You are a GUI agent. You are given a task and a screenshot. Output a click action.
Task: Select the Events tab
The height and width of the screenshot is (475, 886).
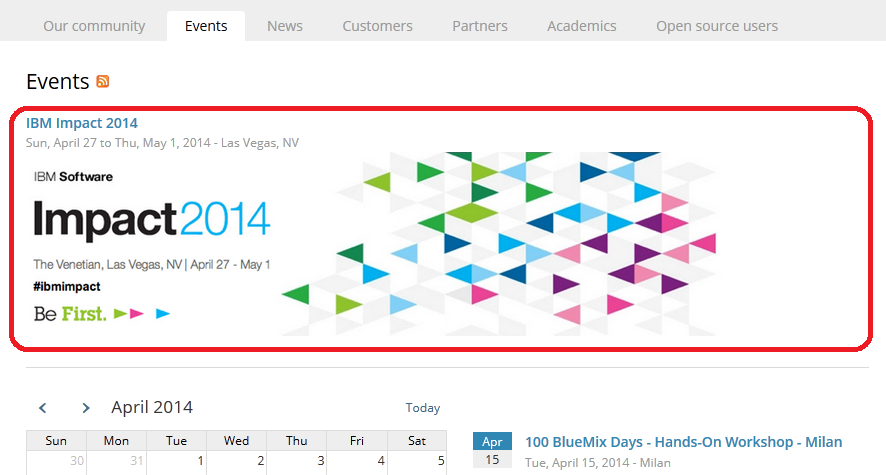click(206, 26)
